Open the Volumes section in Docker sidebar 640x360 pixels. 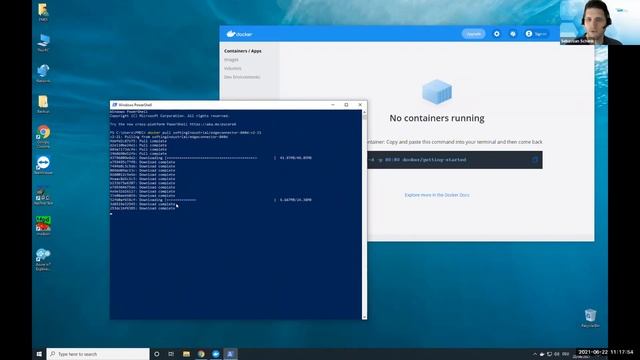tap(233, 68)
